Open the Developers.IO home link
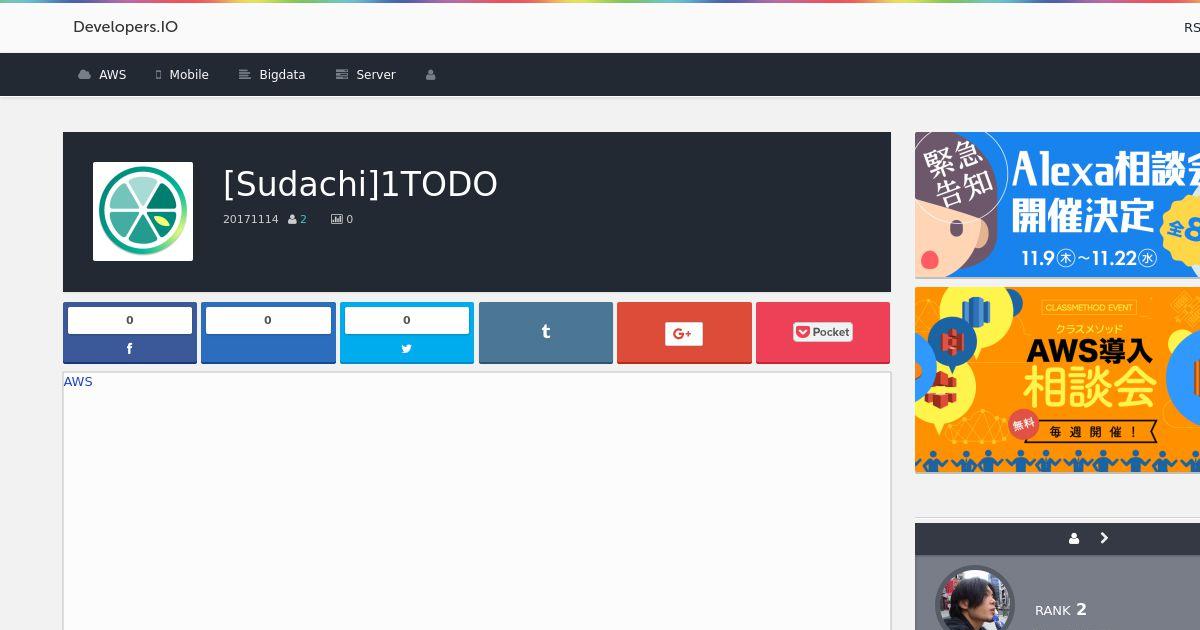1200x630 pixels. [x=125, y=27]
